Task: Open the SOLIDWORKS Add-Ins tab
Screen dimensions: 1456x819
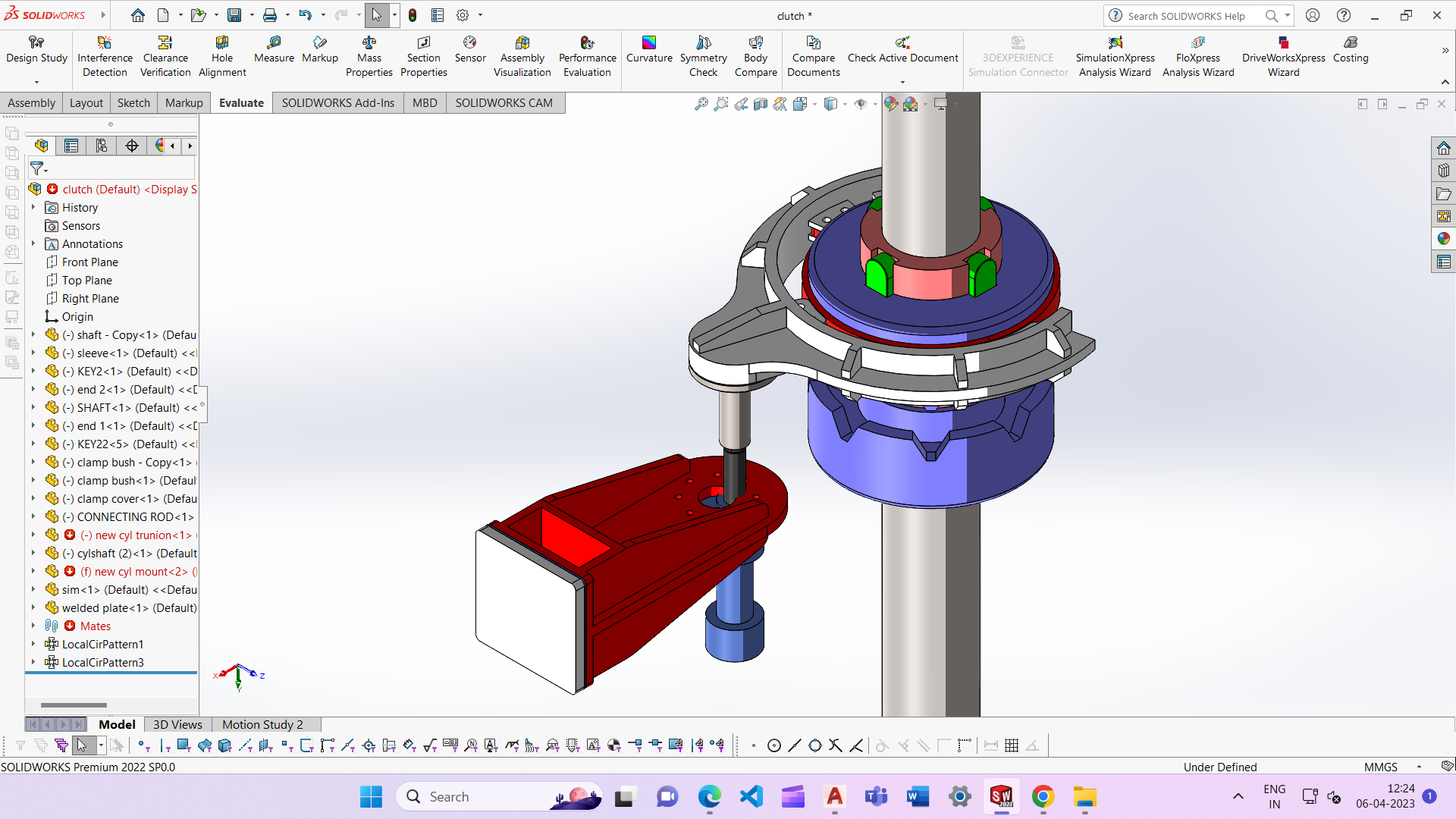Action: coord(338,103)
